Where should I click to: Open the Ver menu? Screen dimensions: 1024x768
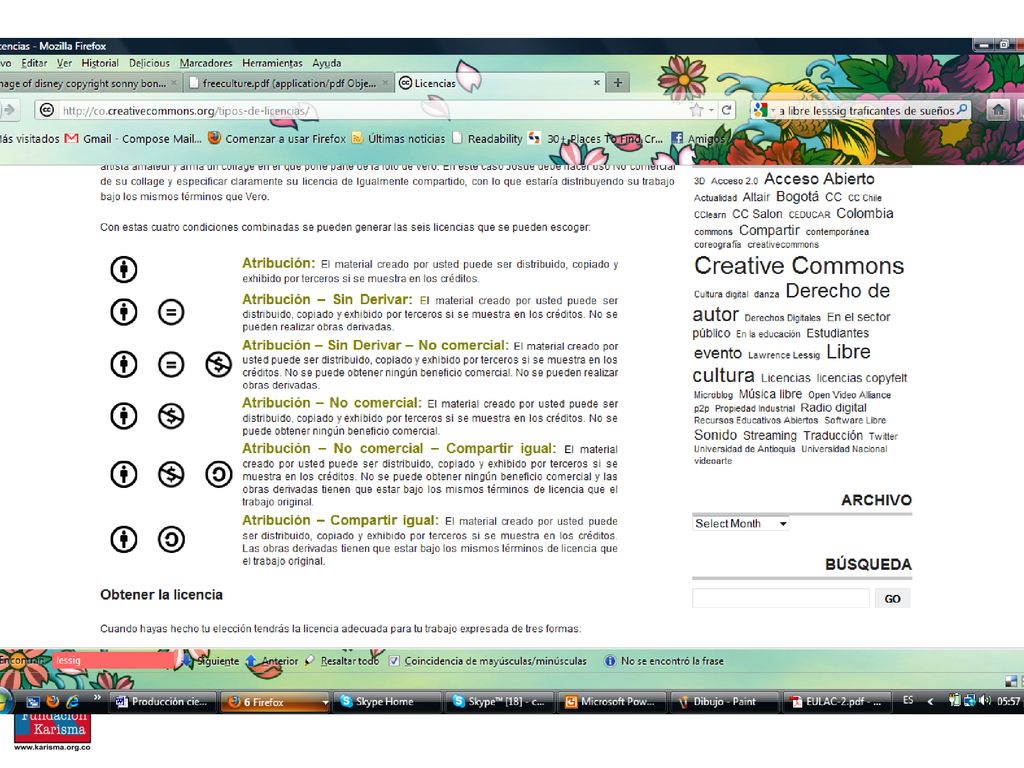[x=64, y=63]
